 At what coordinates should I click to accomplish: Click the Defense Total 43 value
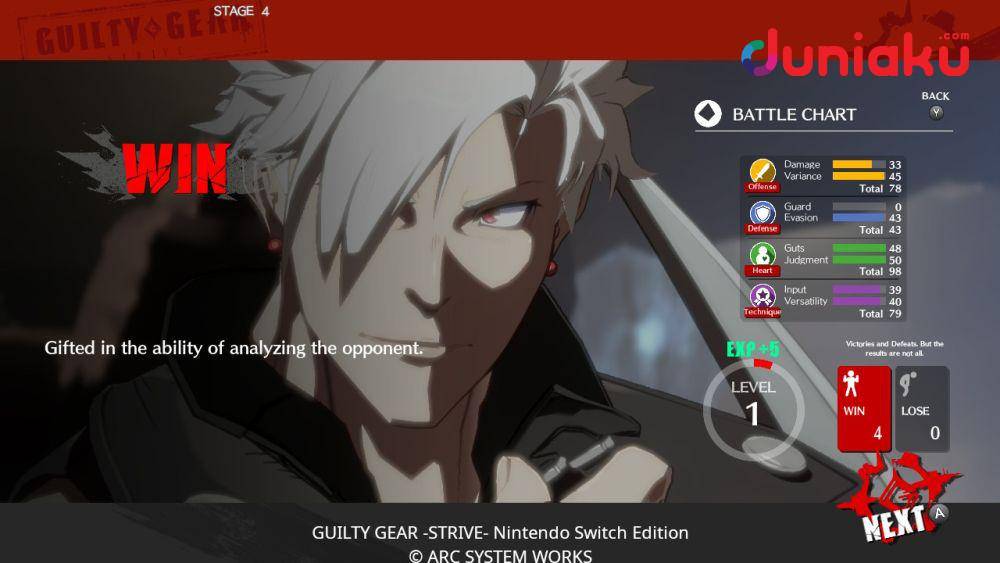click(895, 230)
